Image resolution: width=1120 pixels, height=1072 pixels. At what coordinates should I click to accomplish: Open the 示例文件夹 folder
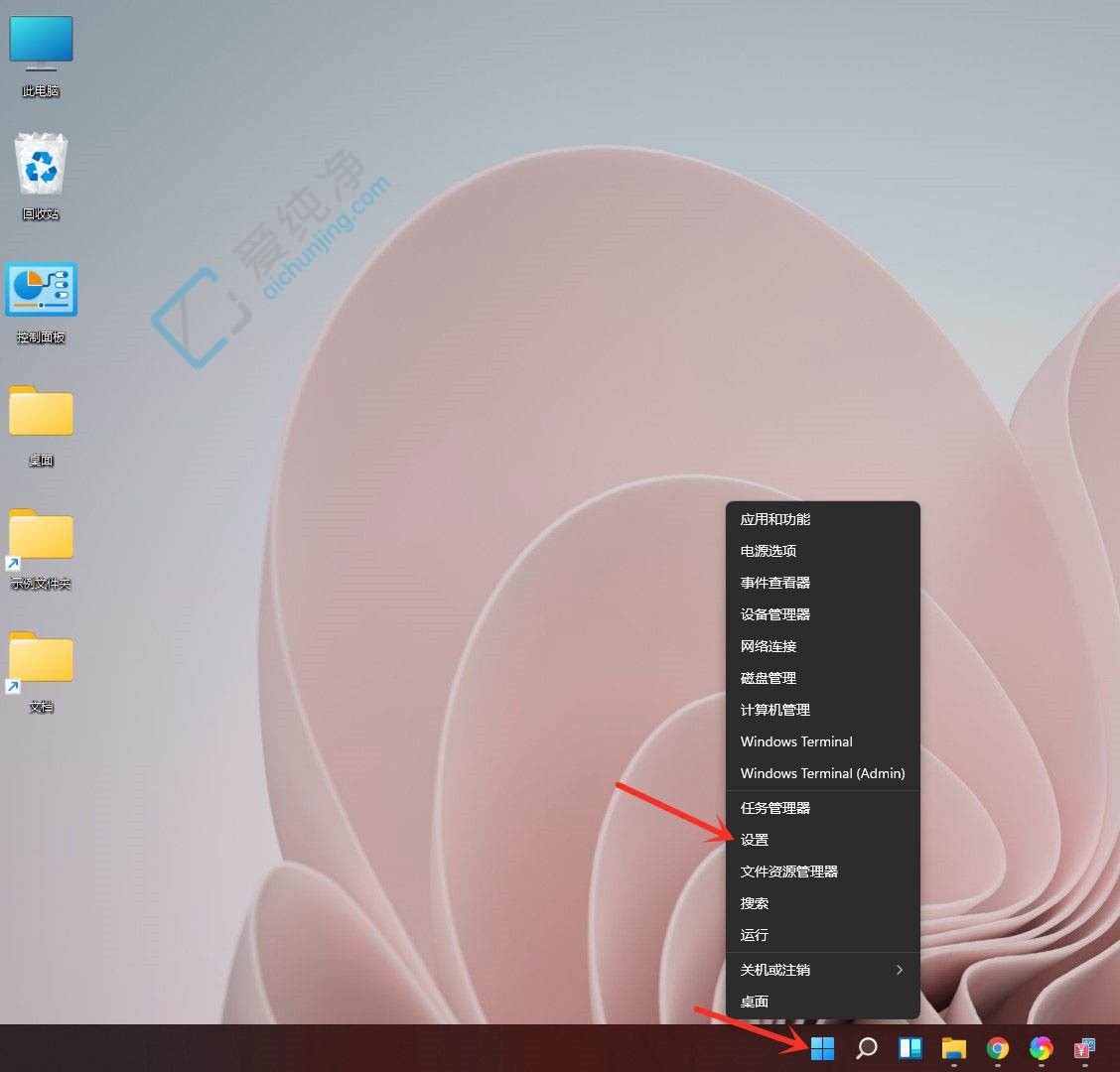click(41, 536)
